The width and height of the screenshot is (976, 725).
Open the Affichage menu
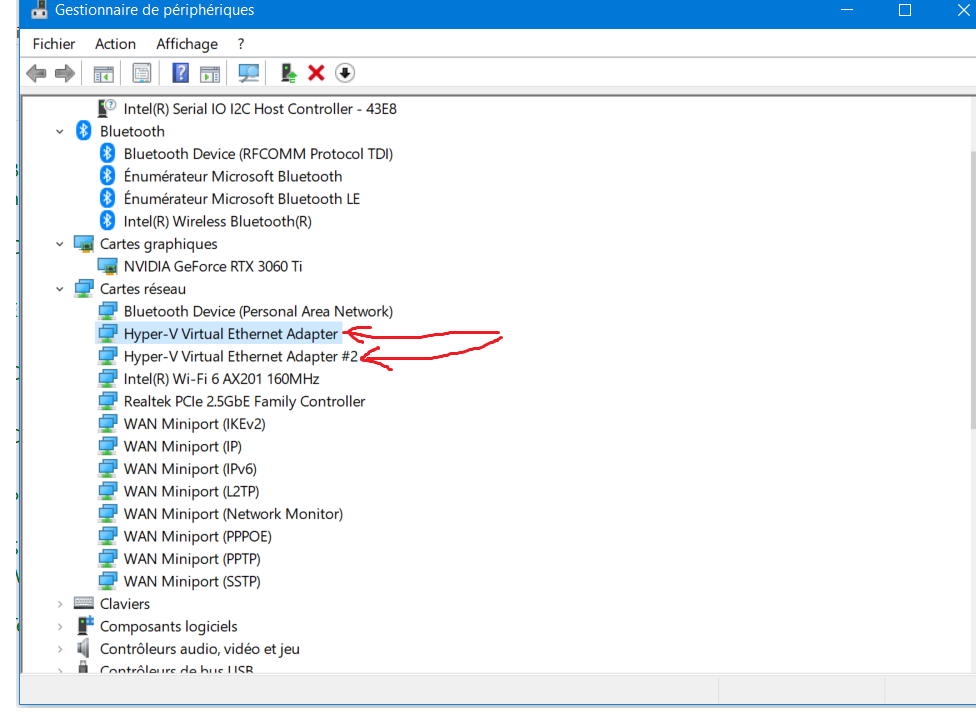pos(187,44)
